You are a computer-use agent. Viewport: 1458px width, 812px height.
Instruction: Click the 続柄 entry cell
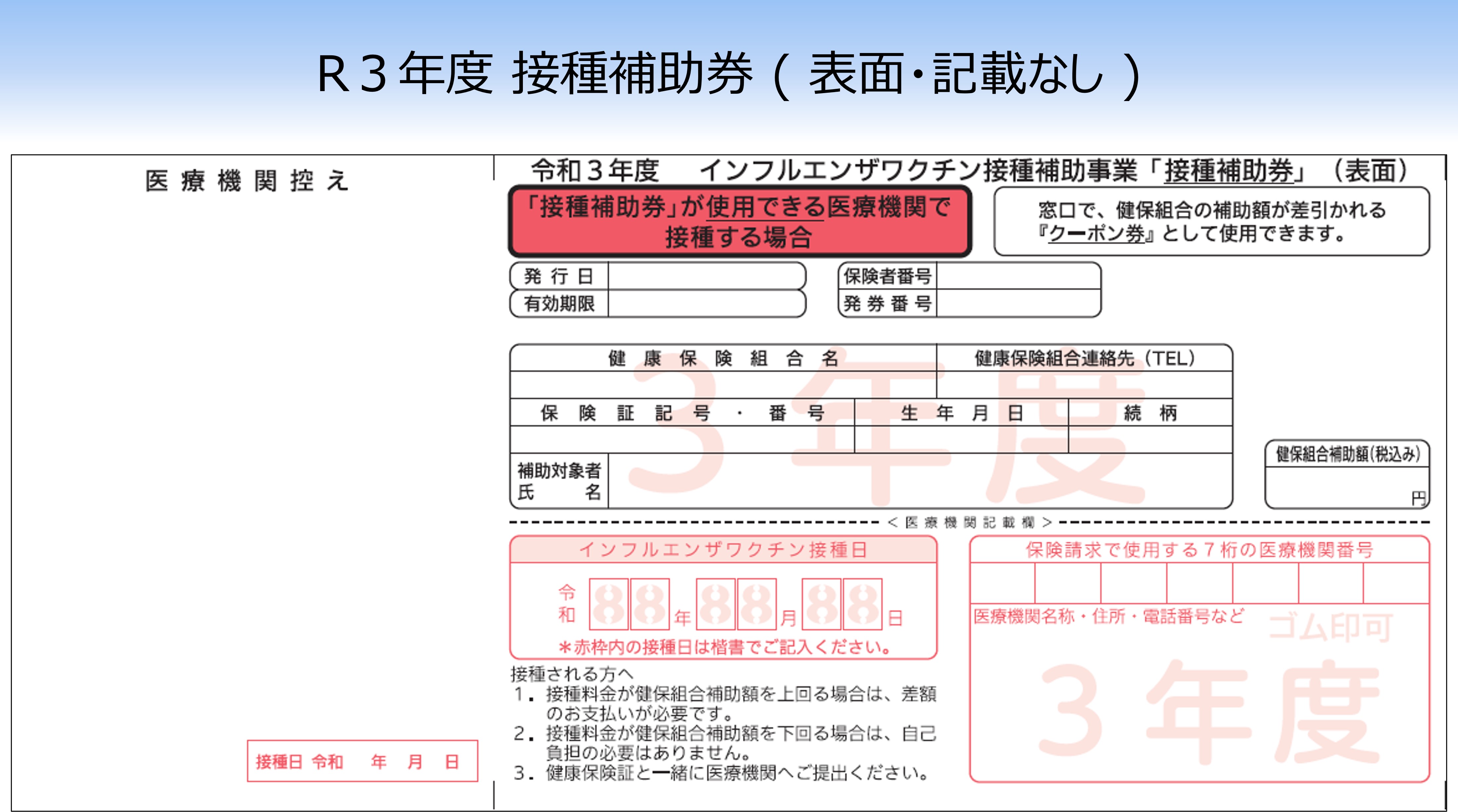pyautogui.click(x=1150, y=440)
